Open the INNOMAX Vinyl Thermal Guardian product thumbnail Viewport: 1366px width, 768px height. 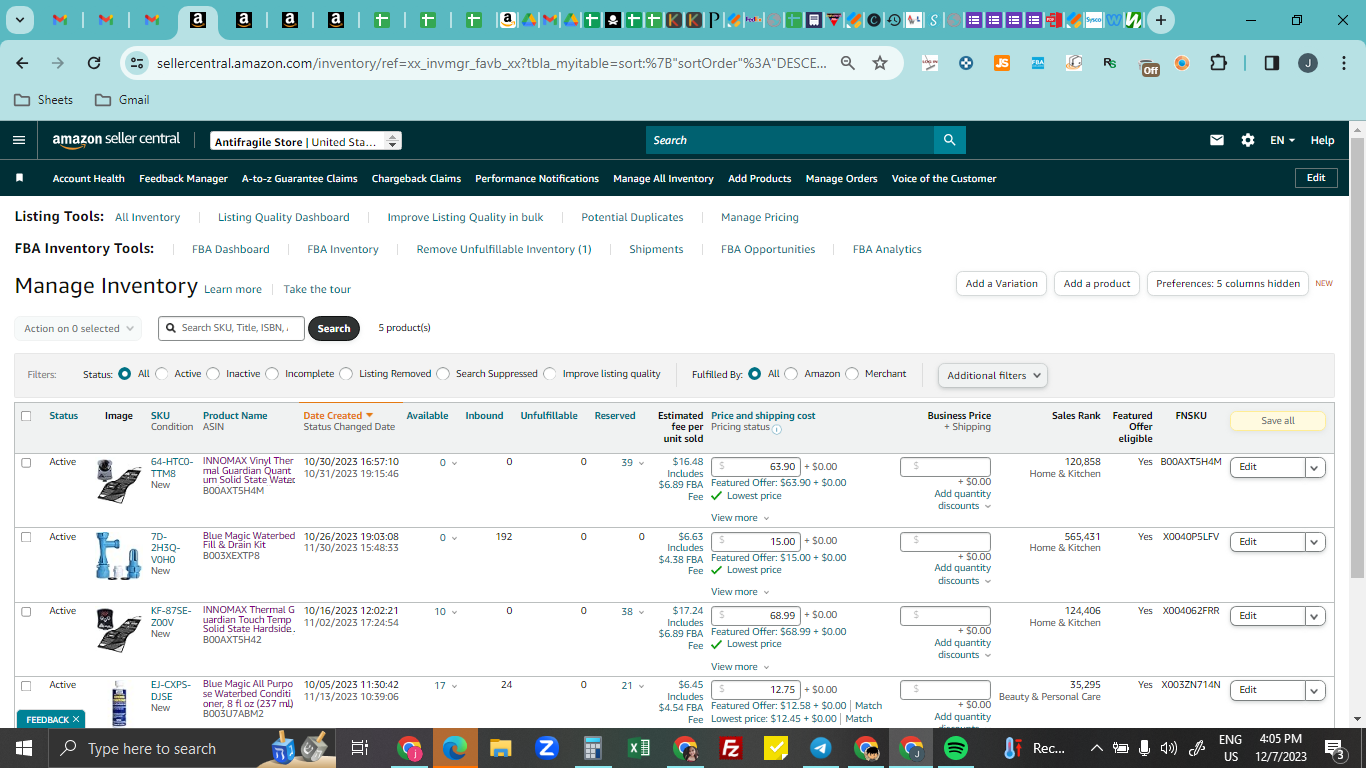[x=119, y=481]
